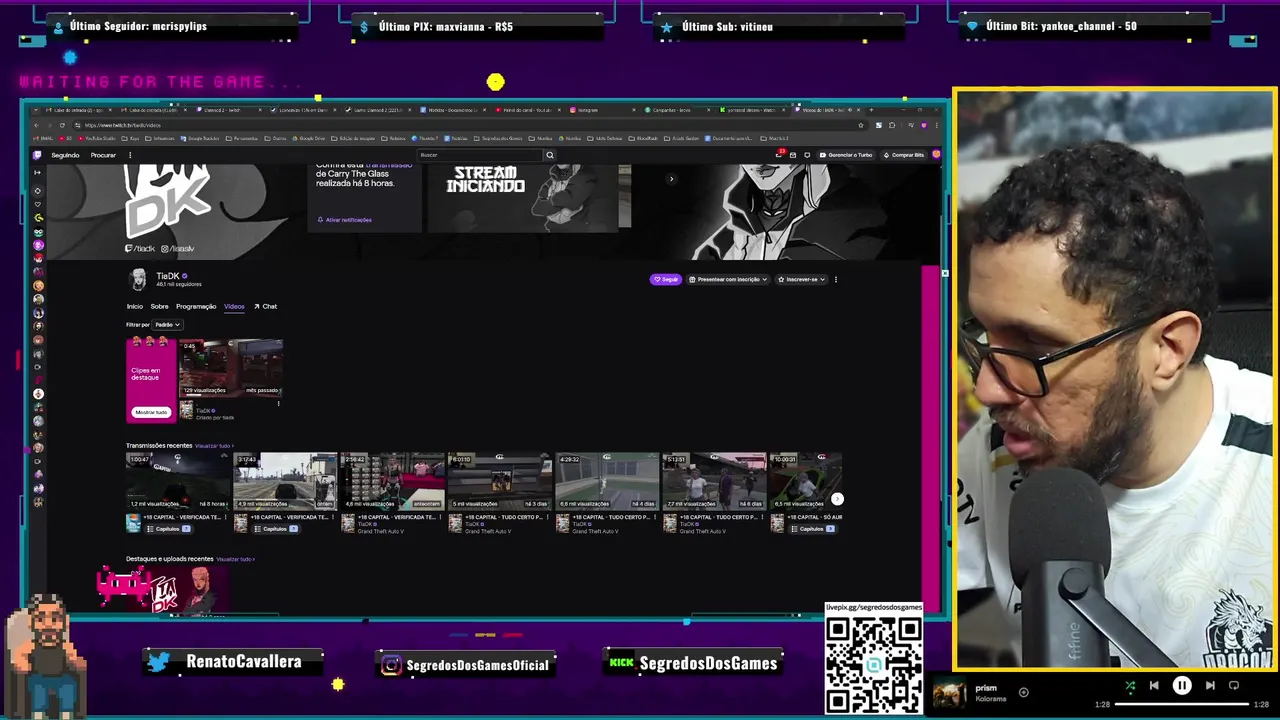1280x720 pixels.
Task: Toggle shuffle in the music player
Action: [1130, 686]
